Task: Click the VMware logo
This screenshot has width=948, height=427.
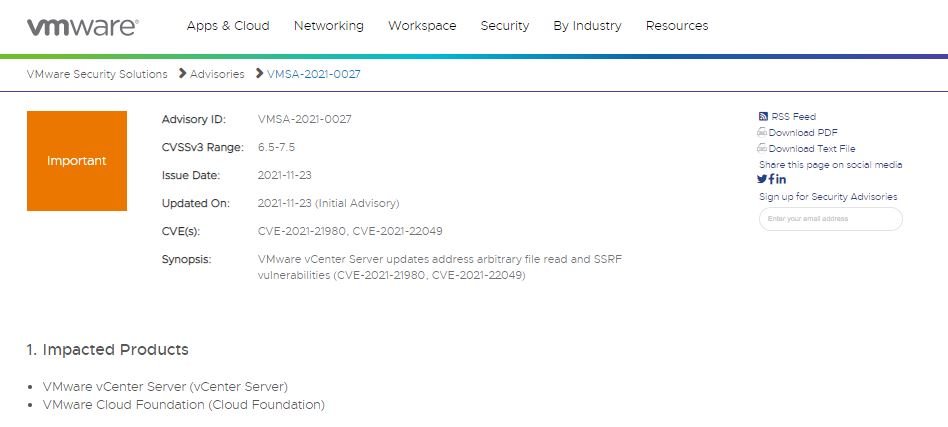Action: [x=83, y=27]
